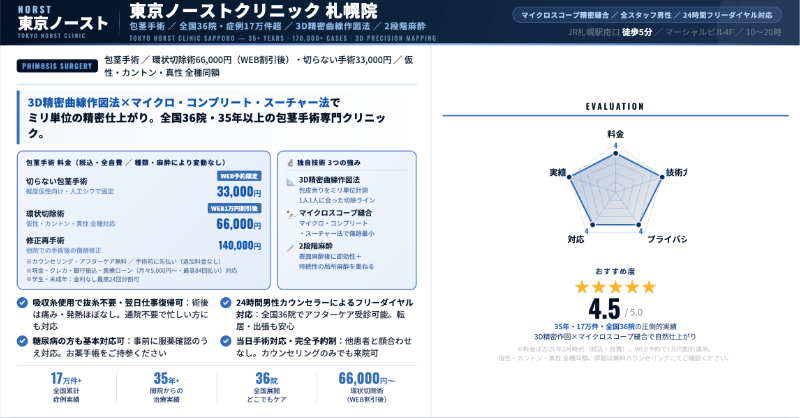Click the 糖尿病の方も基本対応可 checkmark
The height and width of the screenshot is (418, 800).
24,341
